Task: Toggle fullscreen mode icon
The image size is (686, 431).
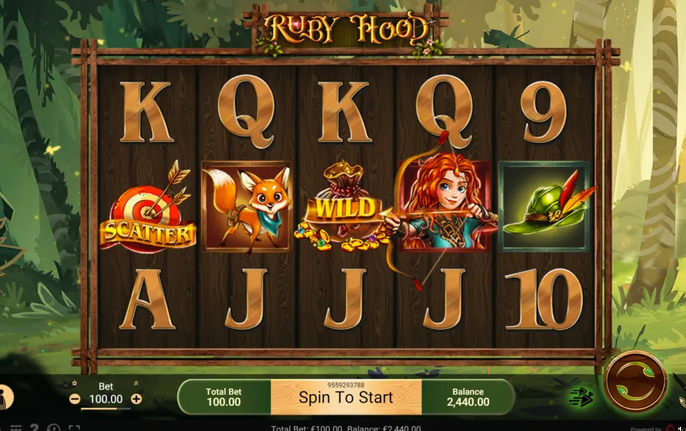Action: (x=74, y=427)
